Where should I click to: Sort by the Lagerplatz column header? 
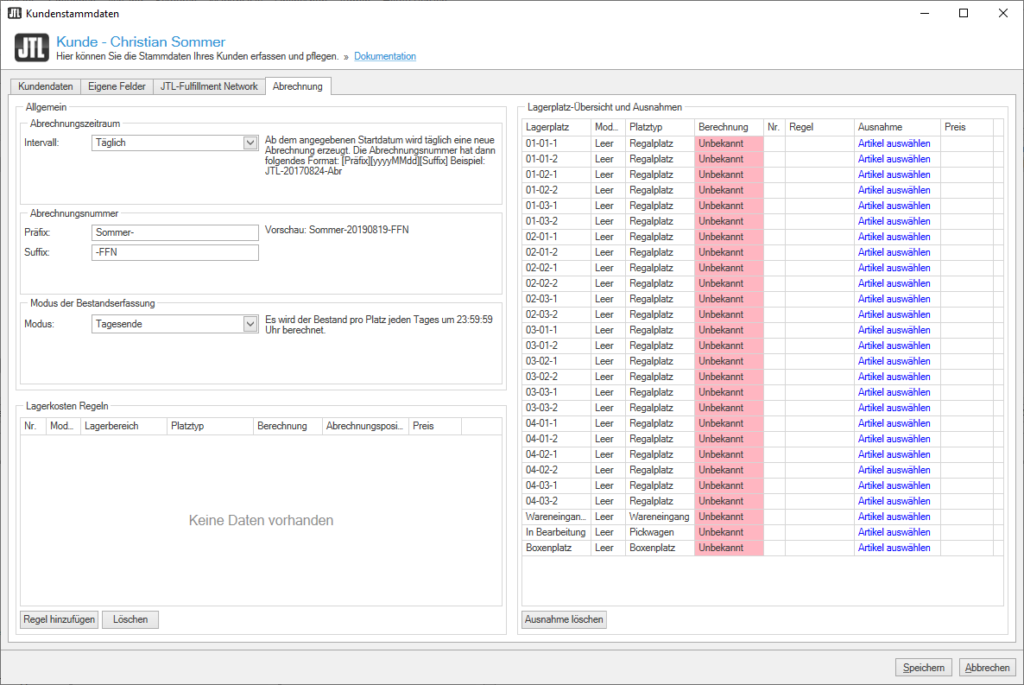(555, 127)
